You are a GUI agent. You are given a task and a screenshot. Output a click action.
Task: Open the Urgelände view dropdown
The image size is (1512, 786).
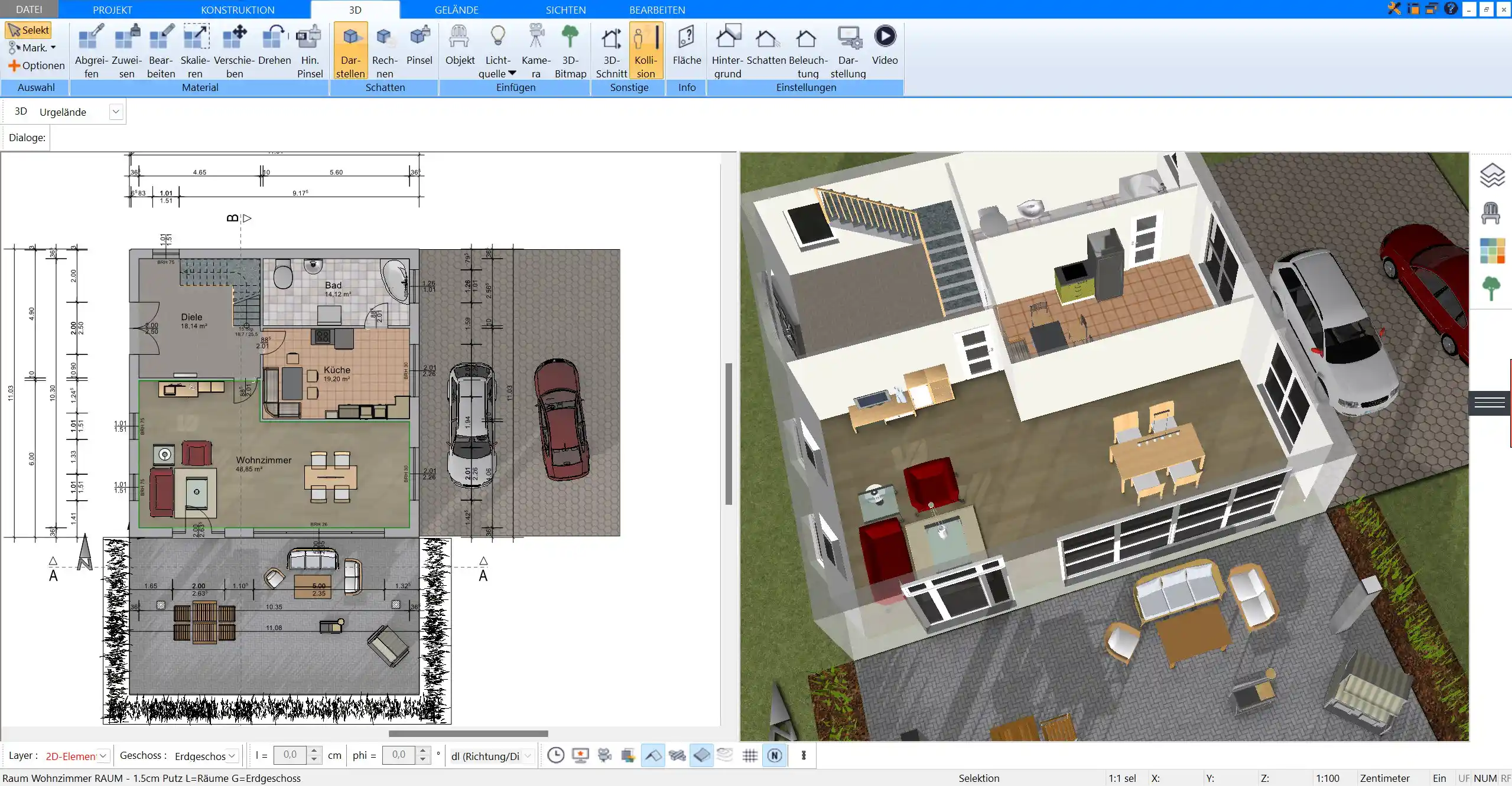point(116,112)
